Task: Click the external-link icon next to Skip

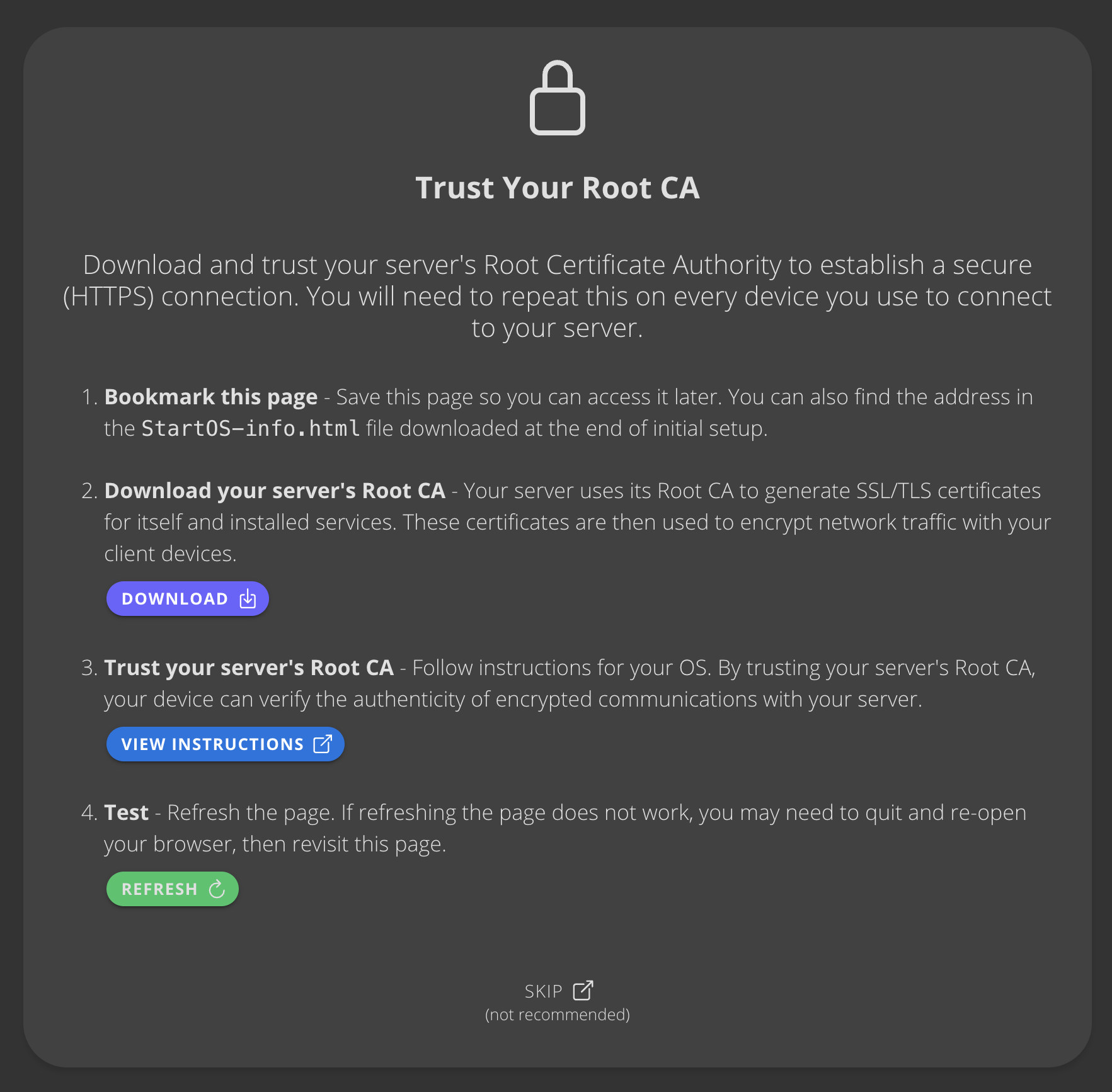Action: pyautogui.click(x=583, y=991)
